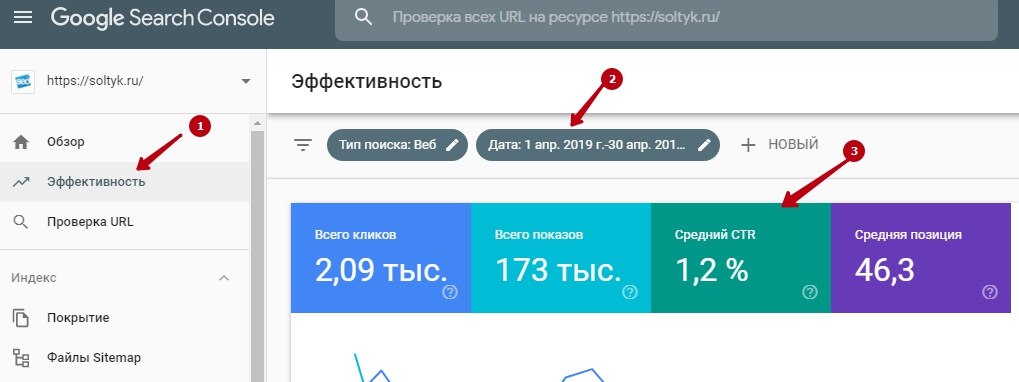This screenshot has width=1019, height=382.
Task: Click the sidebar scroll up arrow
Action: coord(257,123)
